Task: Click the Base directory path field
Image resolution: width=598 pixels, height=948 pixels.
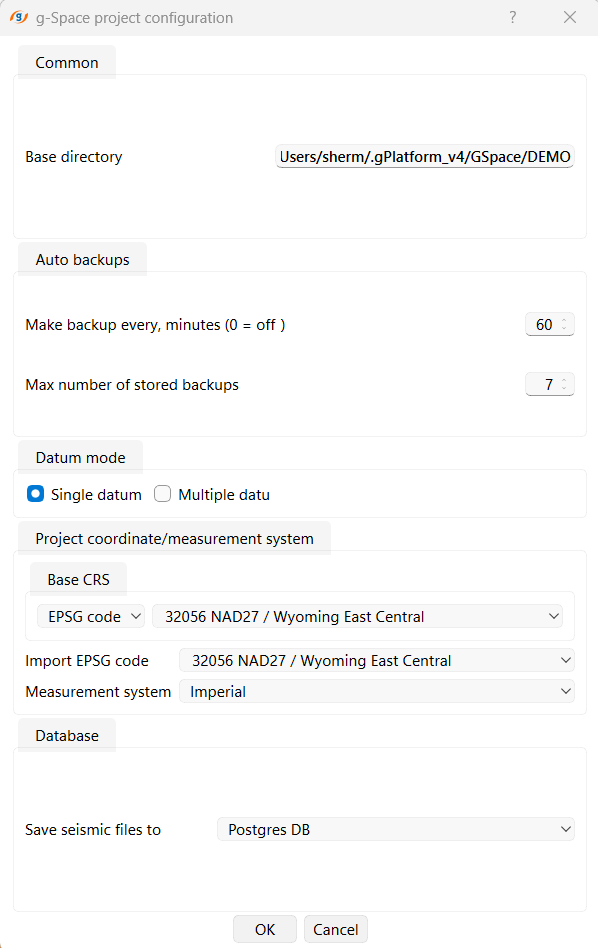Action: click(424, 157)
